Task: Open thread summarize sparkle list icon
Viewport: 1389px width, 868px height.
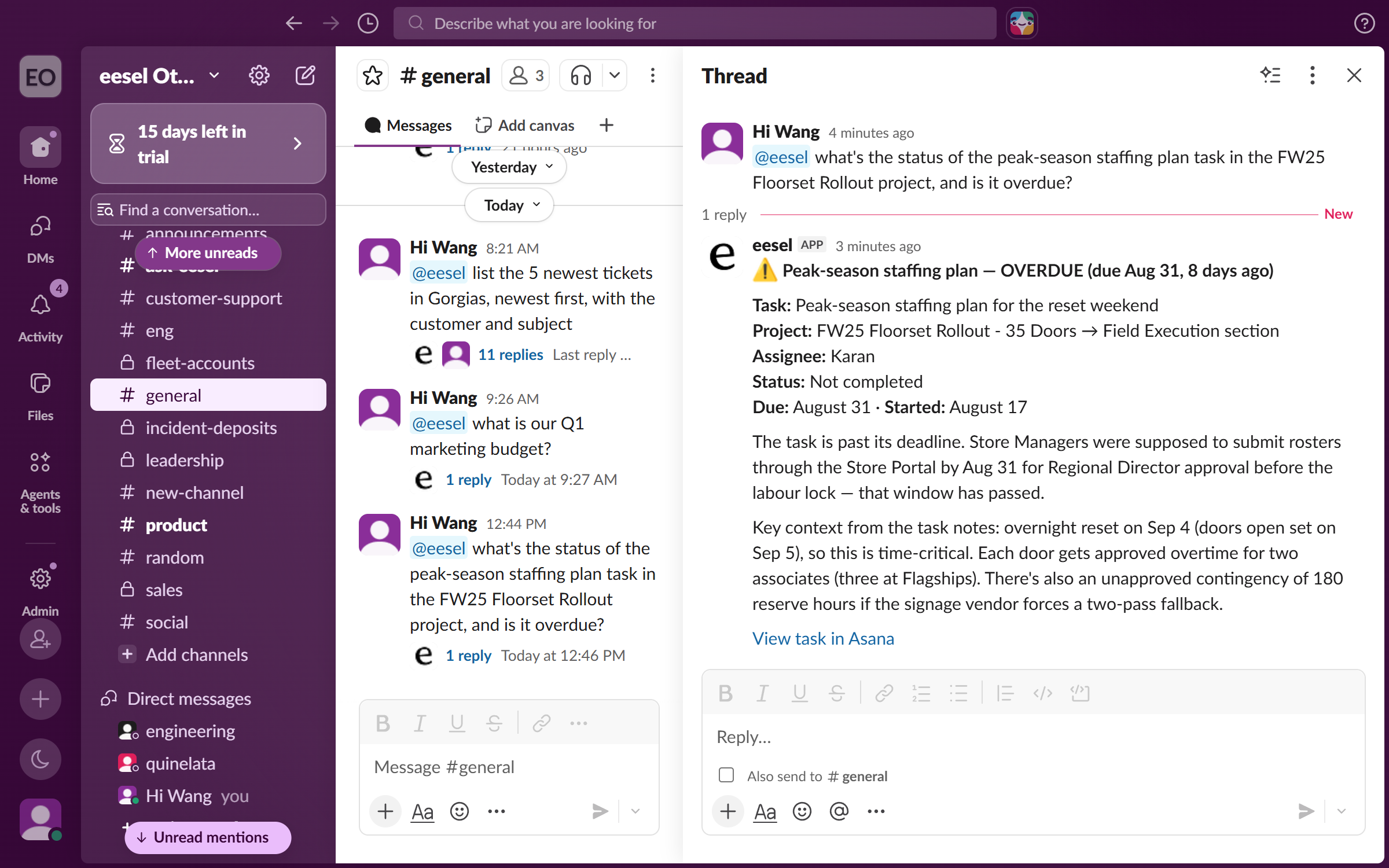Action: pos(1270,75)
